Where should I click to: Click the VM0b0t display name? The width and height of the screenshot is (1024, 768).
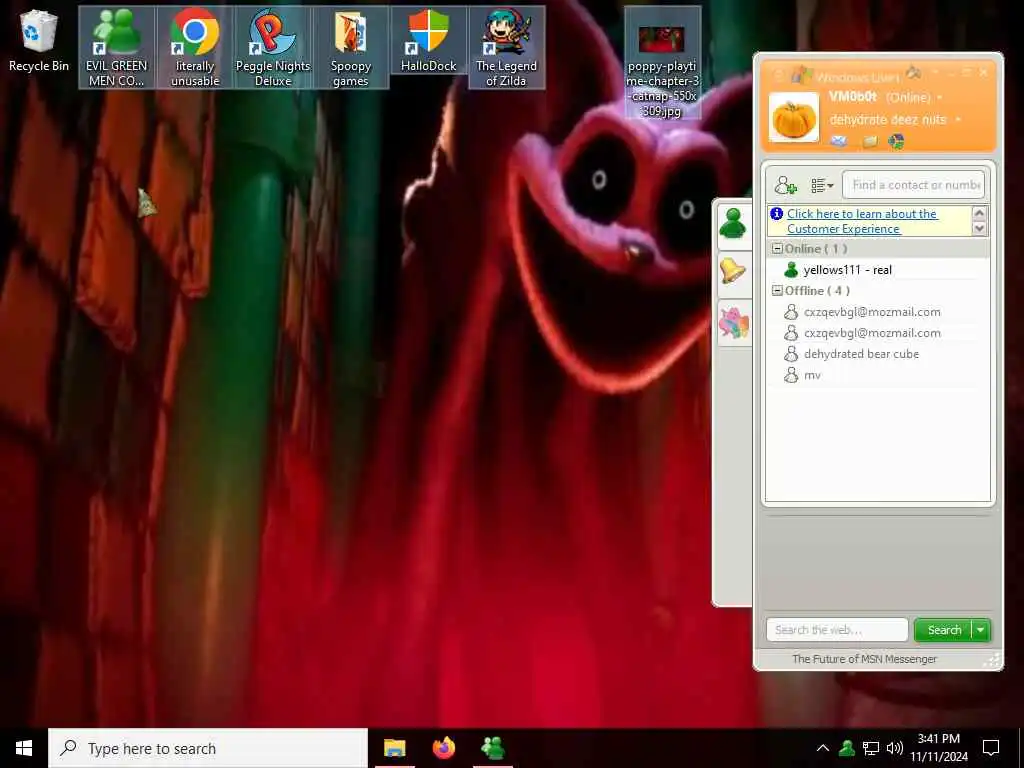click(853, 97)
